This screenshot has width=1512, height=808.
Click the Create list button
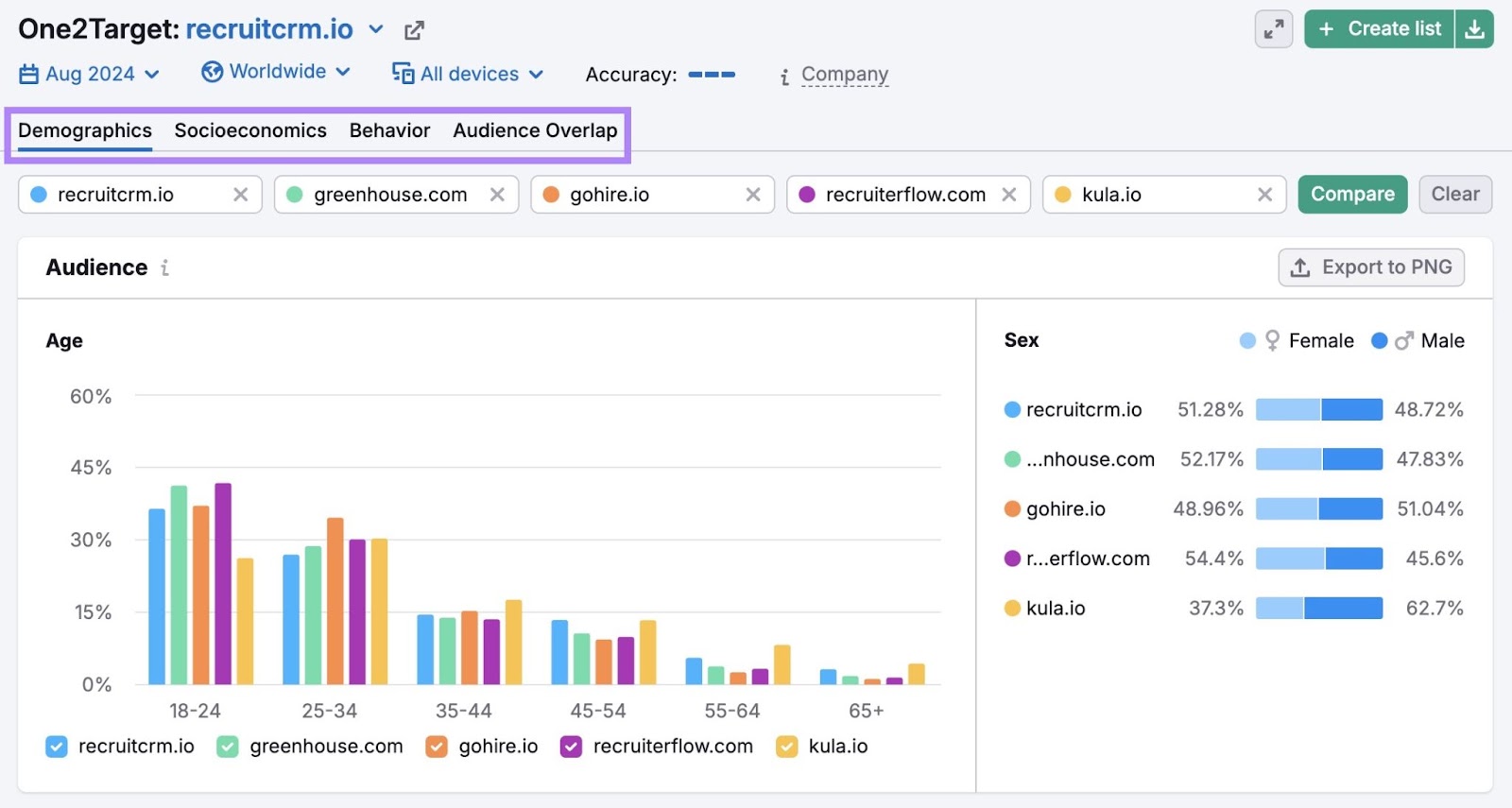tap(1380, 29)
